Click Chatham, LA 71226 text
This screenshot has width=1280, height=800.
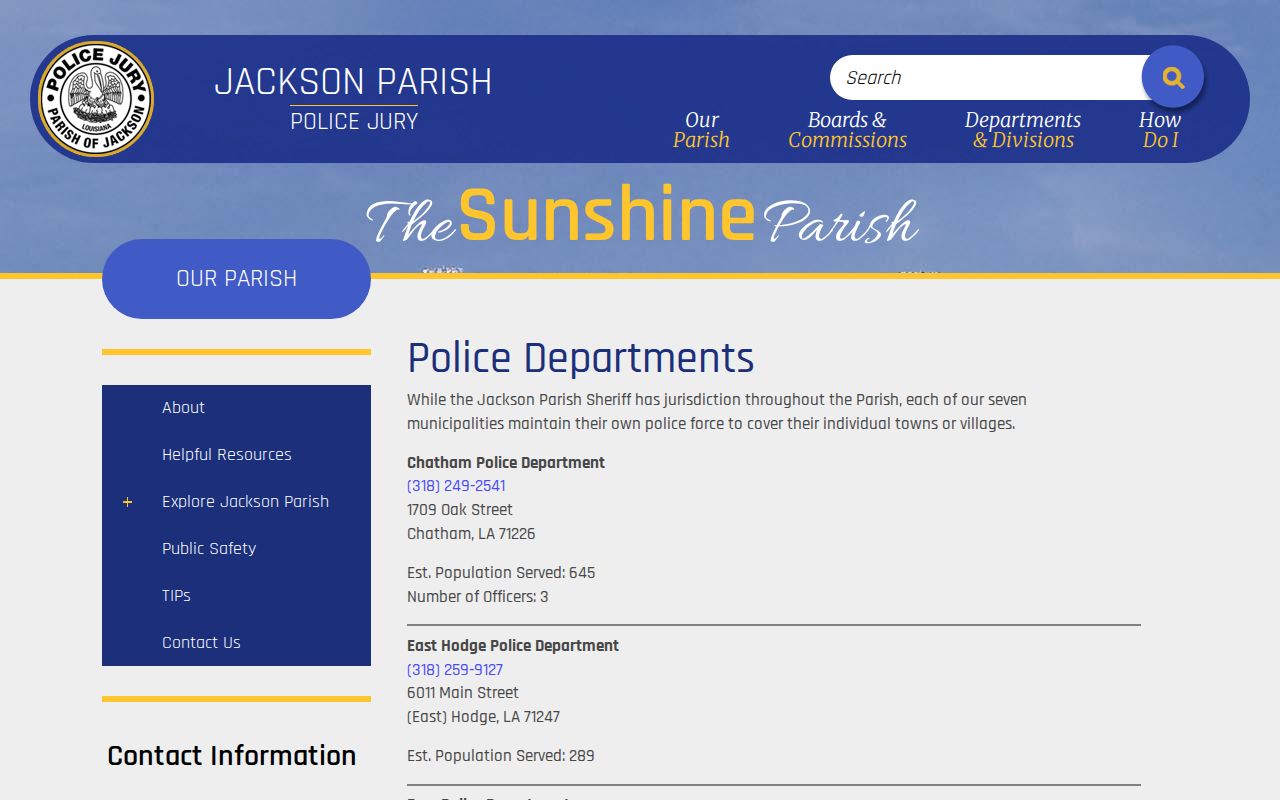[x=471, y=534]
